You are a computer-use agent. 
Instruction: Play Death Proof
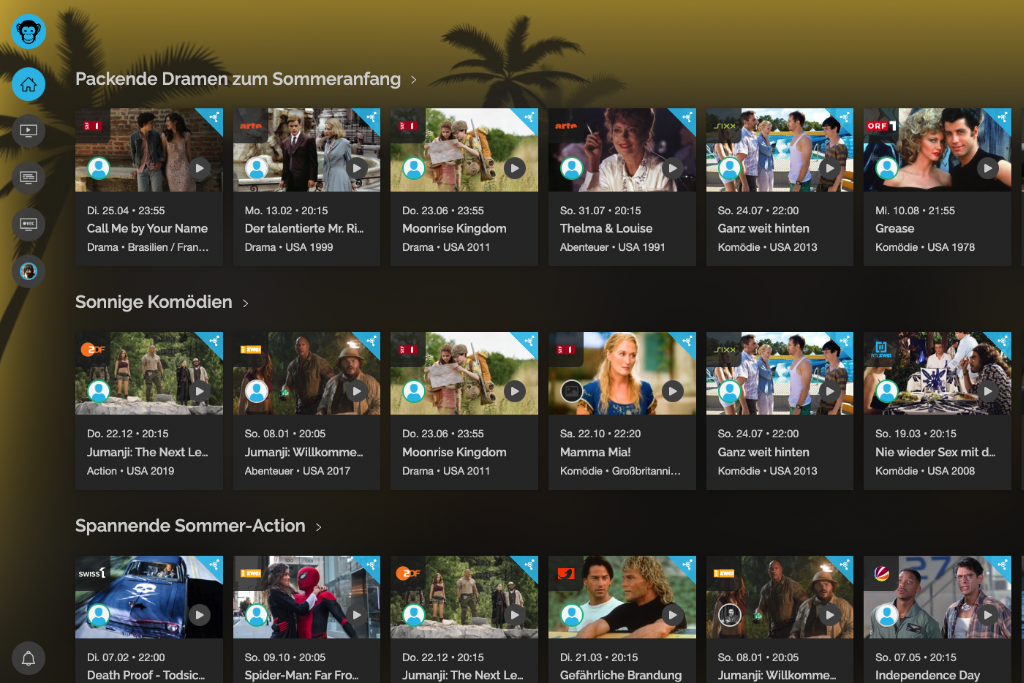point(199,614)
